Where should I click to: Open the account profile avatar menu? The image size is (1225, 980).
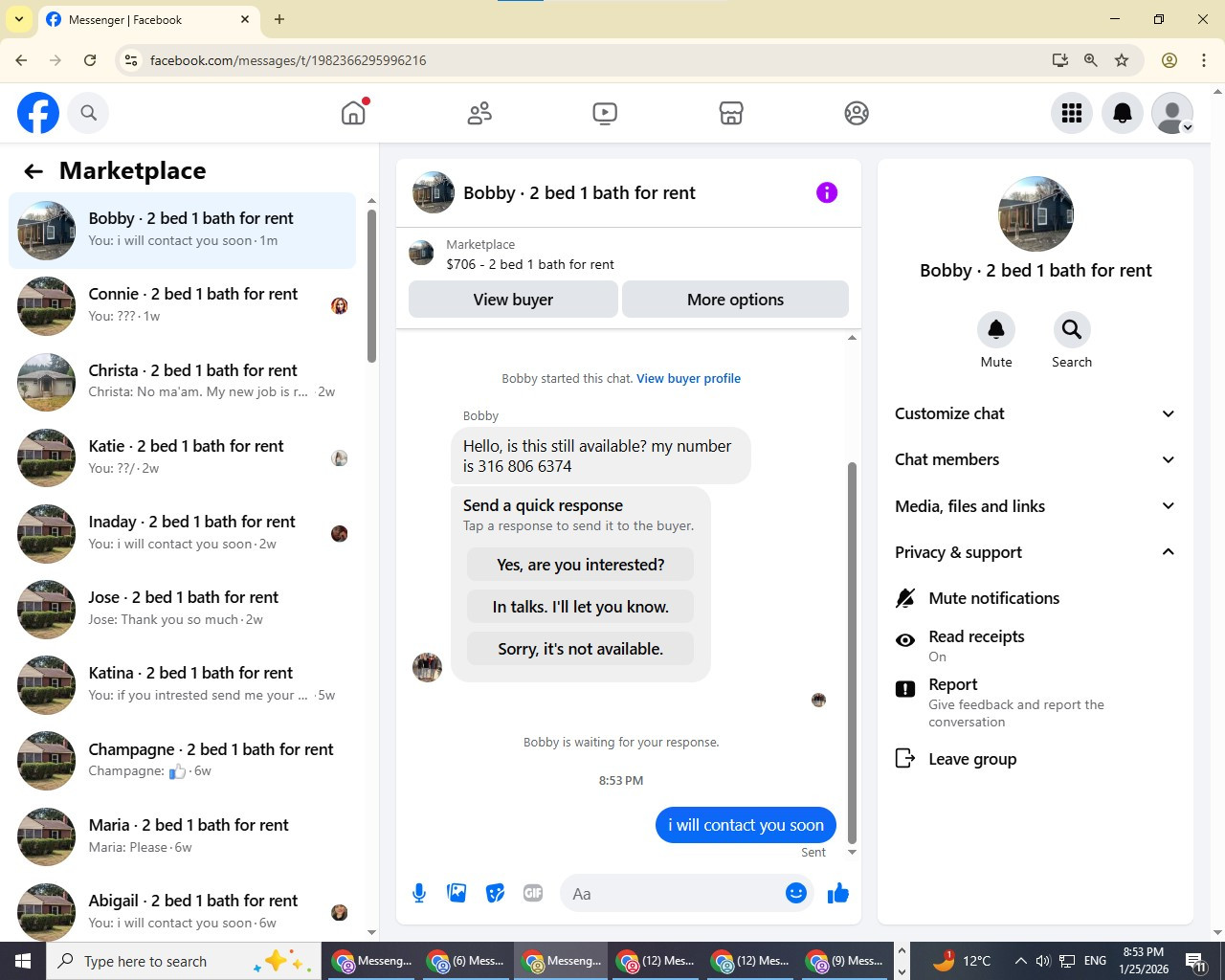pyautogui.click(x=1172, y=113)
